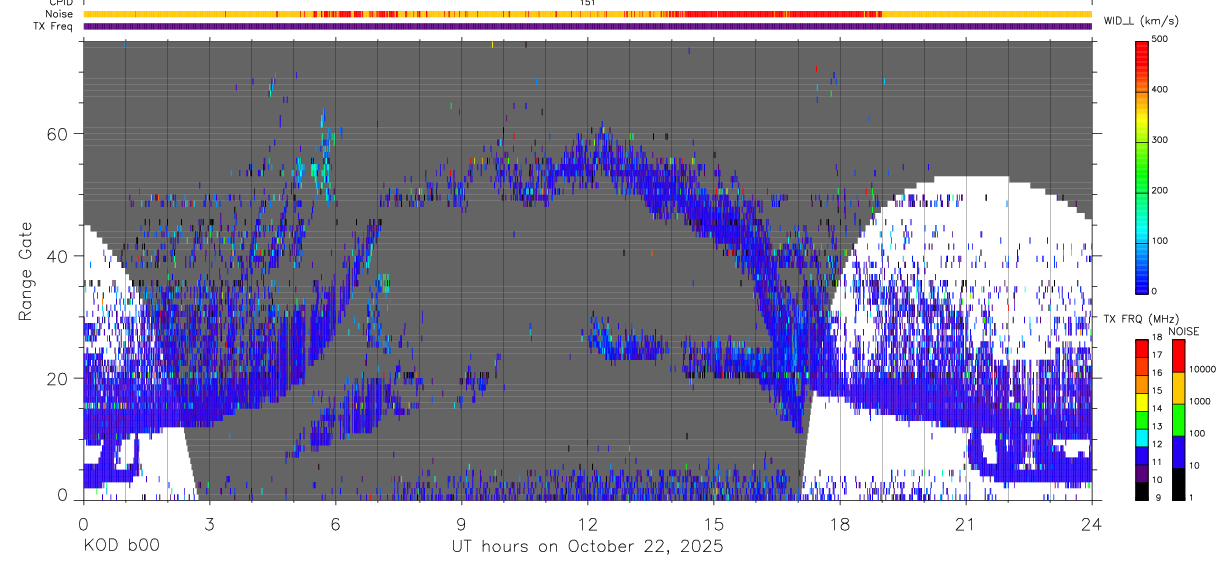Click the '9' tick on UT hours axis
This screenshot has height=567, width=1228.
tap(461, 525)
